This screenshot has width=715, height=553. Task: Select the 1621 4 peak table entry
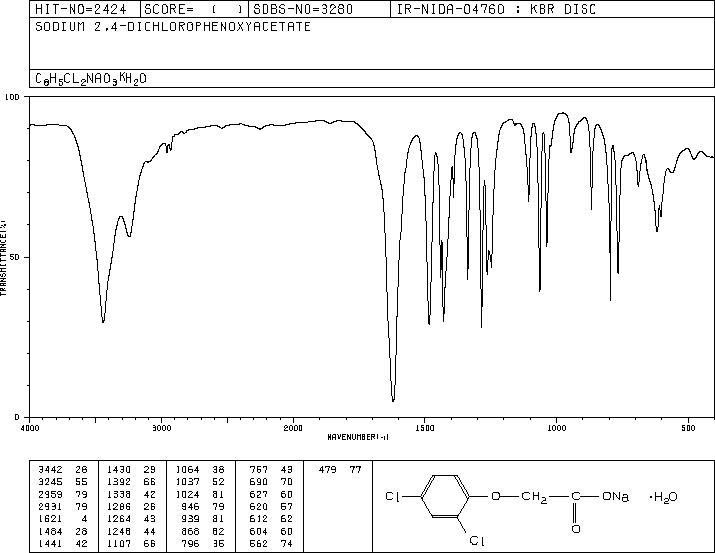[x=62, y=519]
